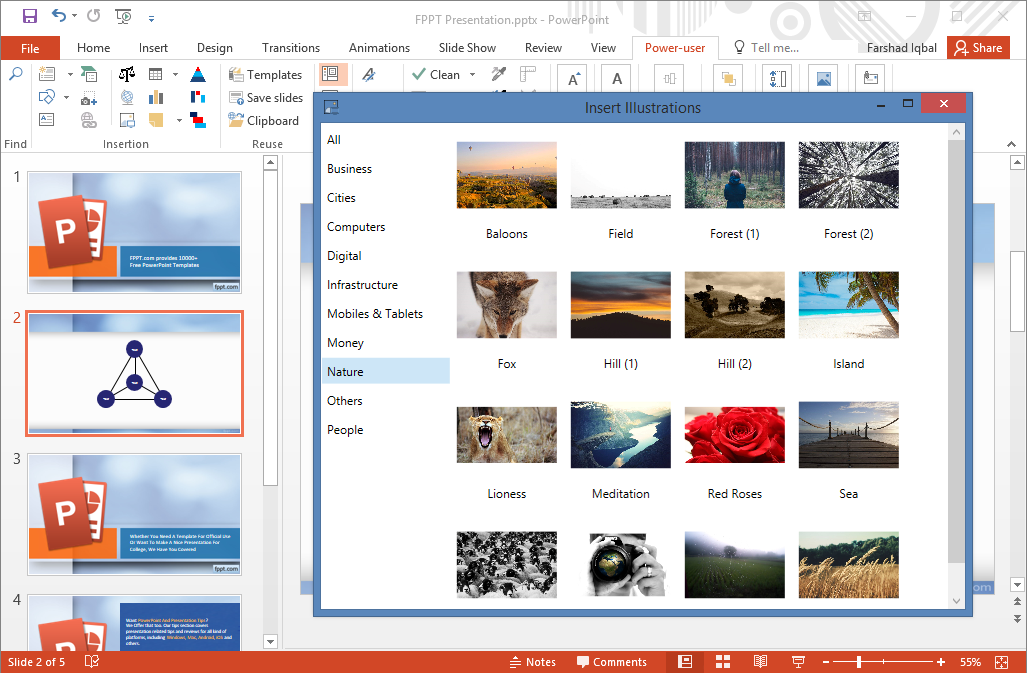1027x673 pixels.
Task: Increase zoom using the zoom slider
Action: (x=940, y=661)
